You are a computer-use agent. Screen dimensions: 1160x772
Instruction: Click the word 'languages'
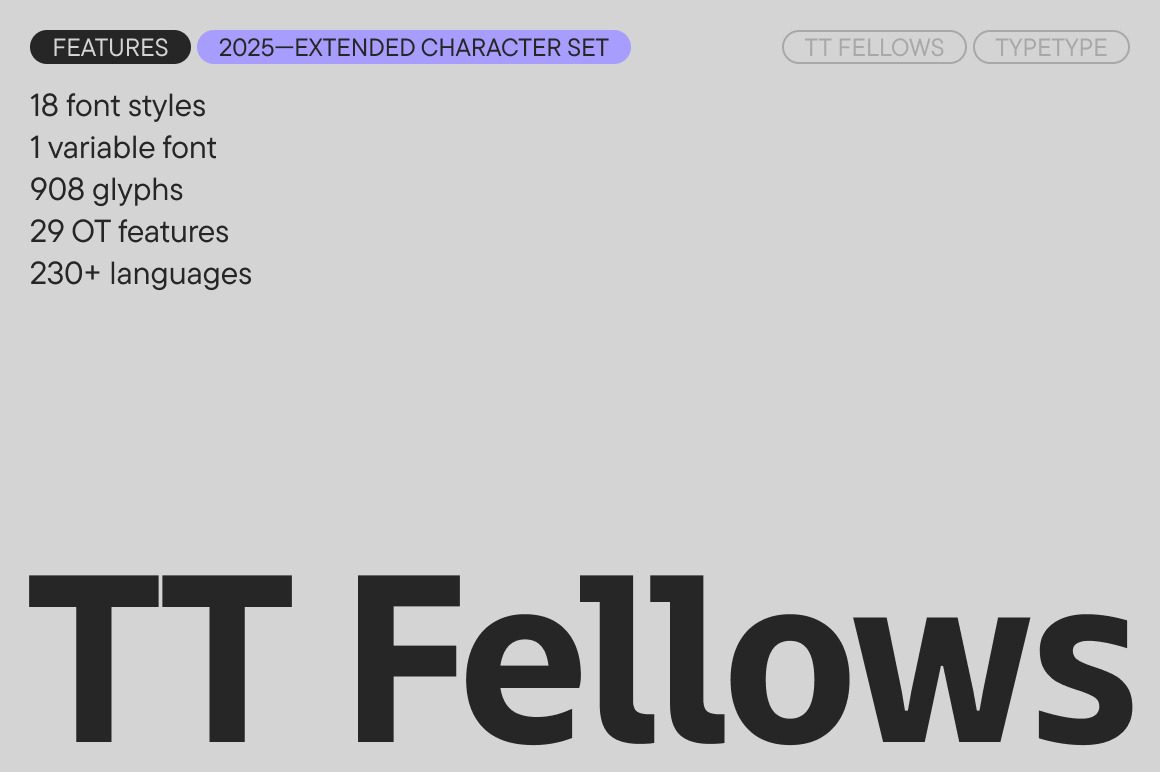tap(181, 274)
